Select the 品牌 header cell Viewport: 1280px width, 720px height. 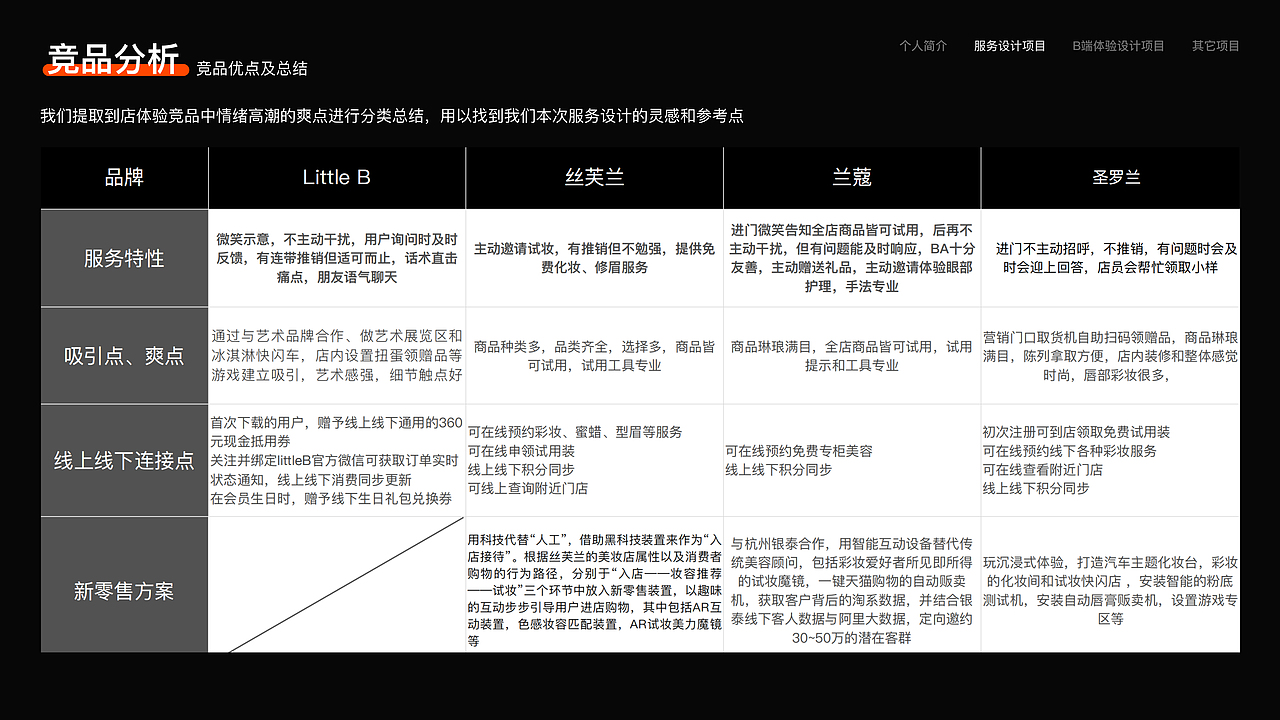pos(124,177)
